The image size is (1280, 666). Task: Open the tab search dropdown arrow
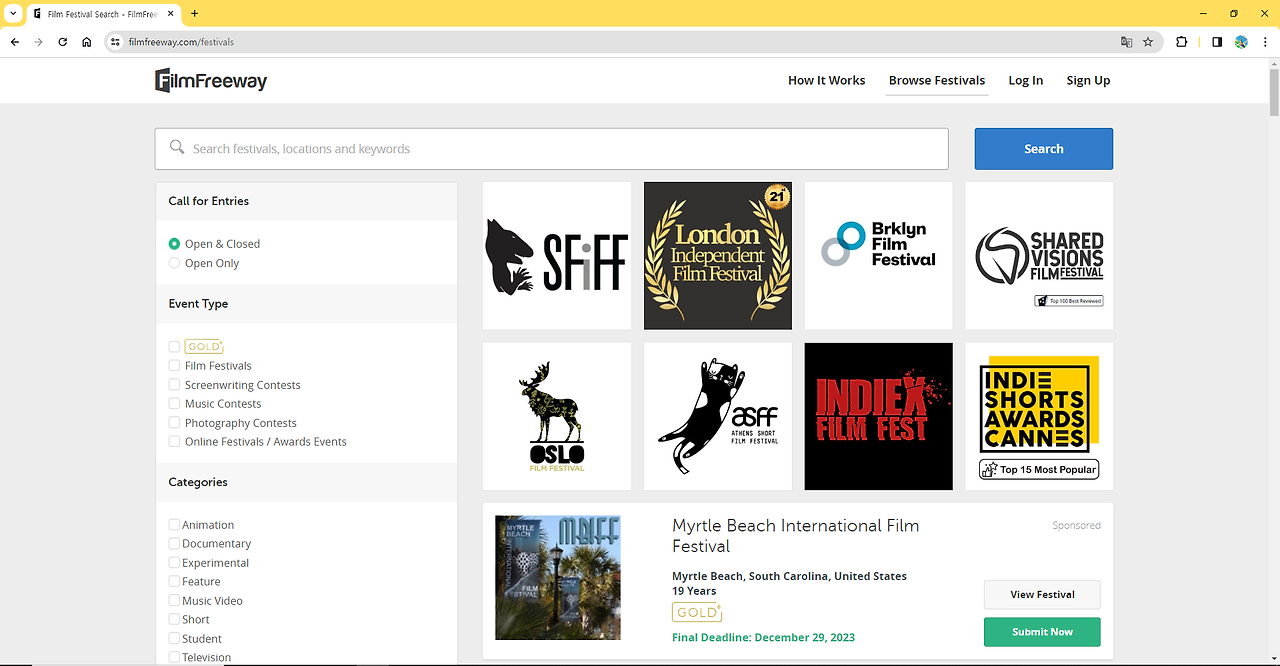tap(13, 14)
